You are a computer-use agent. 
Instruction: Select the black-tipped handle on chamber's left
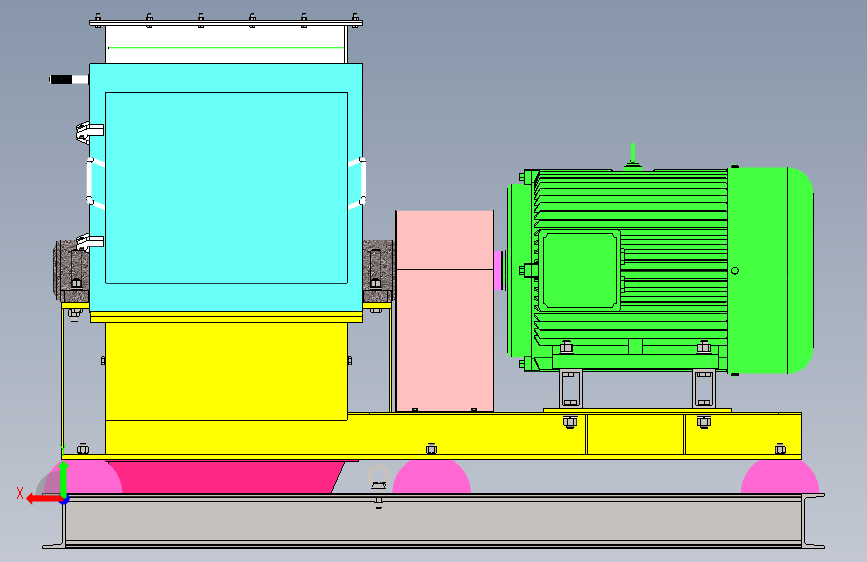(x=69, y=80)
